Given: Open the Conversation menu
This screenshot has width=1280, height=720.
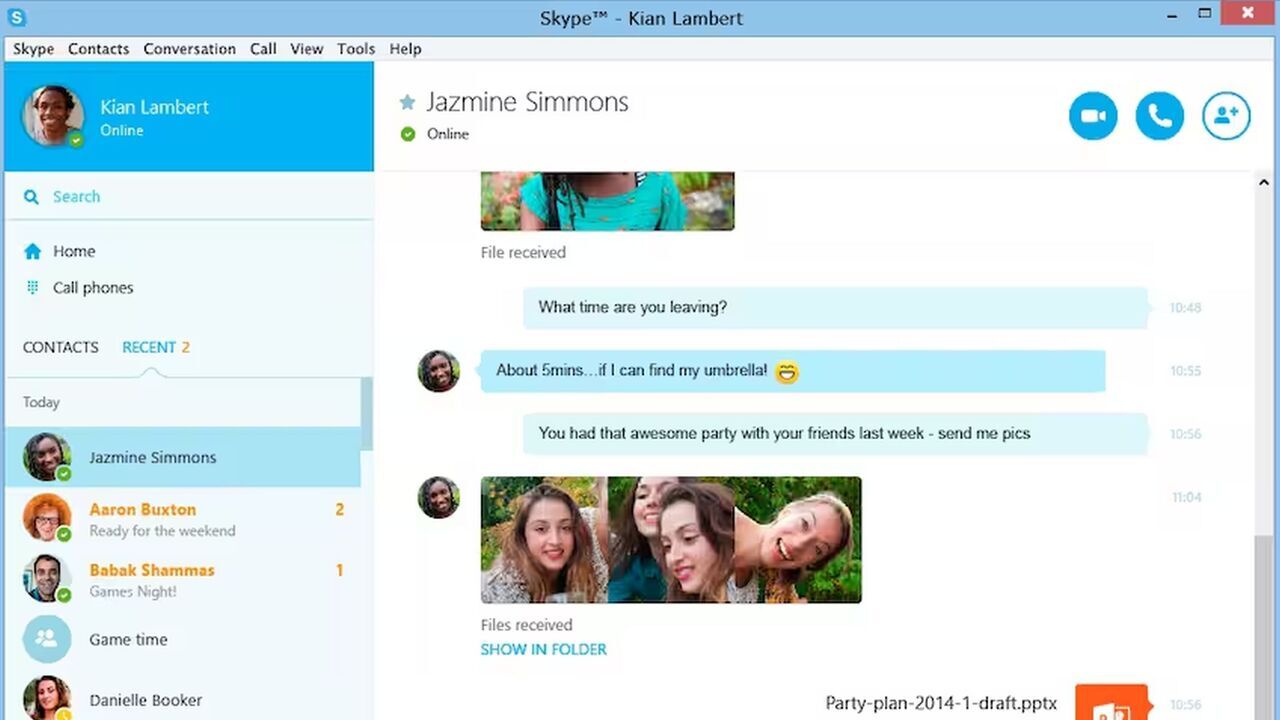Looking at the screenshot, I should 189,49.
